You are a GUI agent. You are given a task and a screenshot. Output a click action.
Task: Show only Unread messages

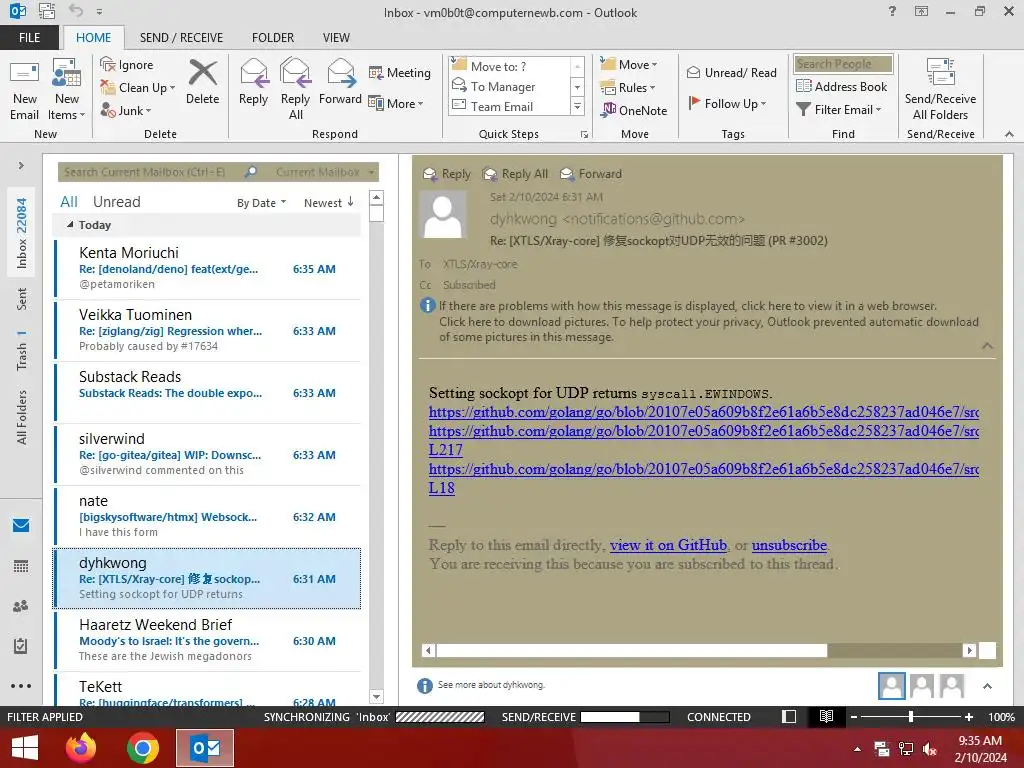coord(116,202)
